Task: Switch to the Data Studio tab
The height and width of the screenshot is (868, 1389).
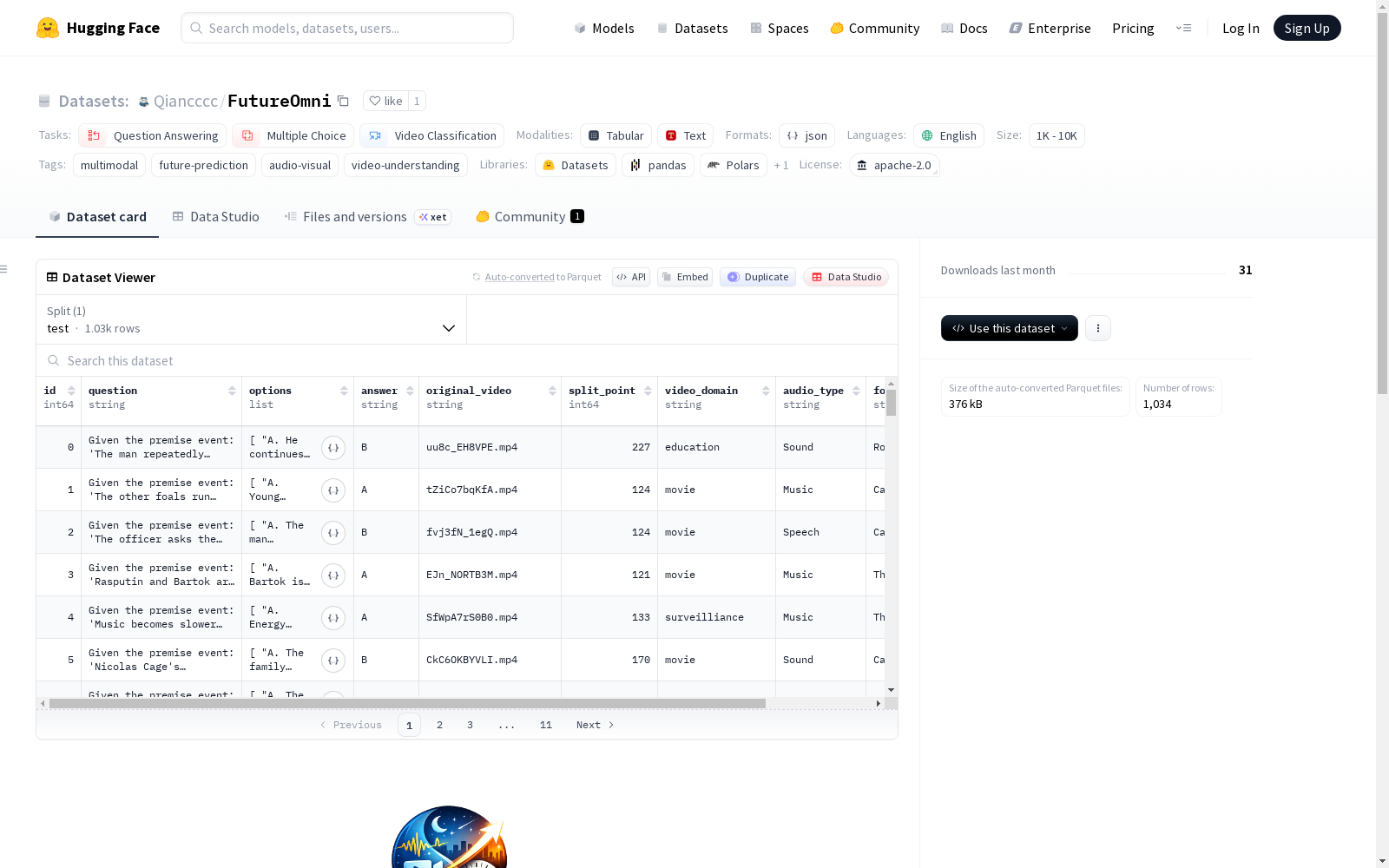Action: (216, 217)
